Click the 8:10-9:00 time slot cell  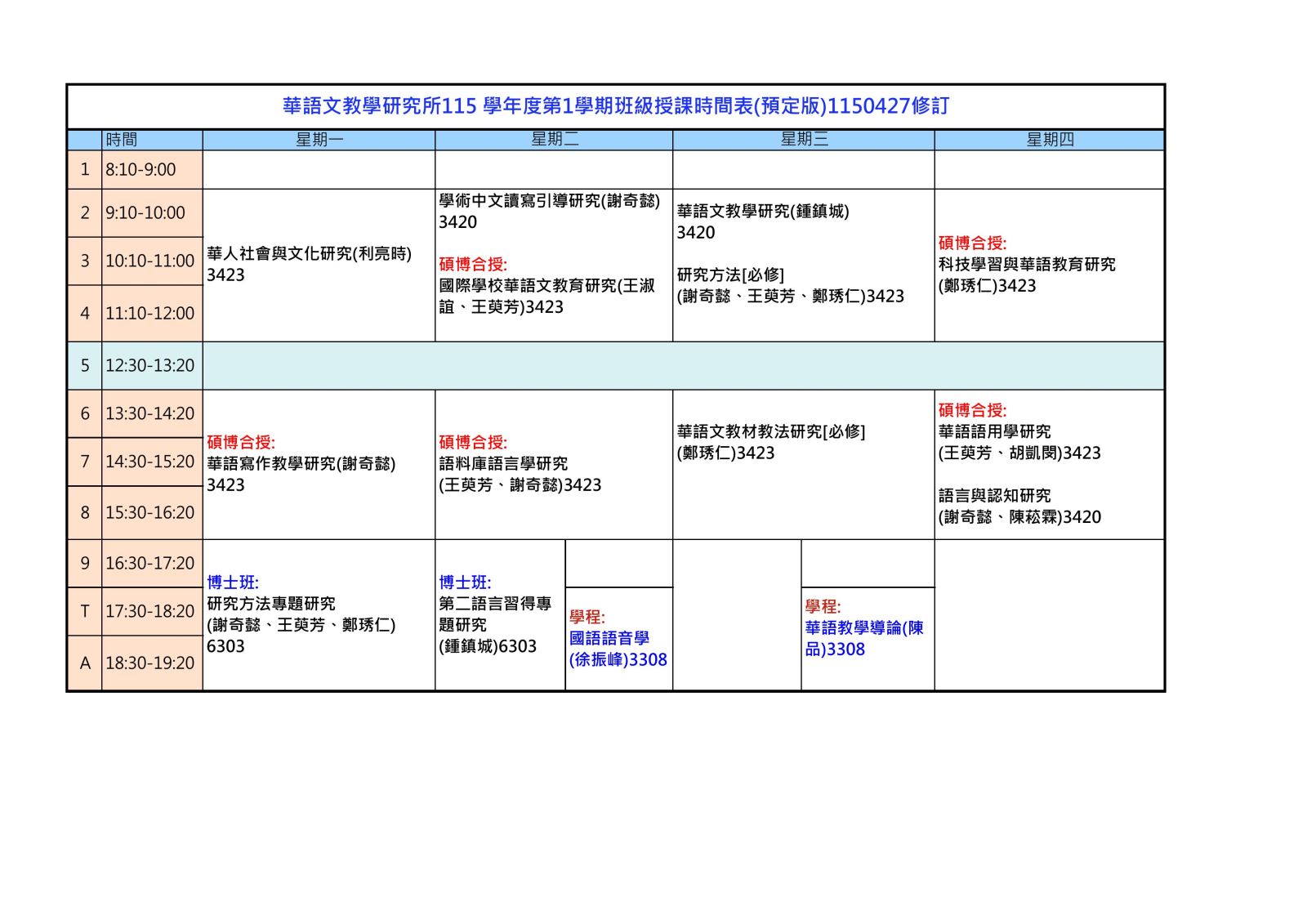tap(141, 170)
